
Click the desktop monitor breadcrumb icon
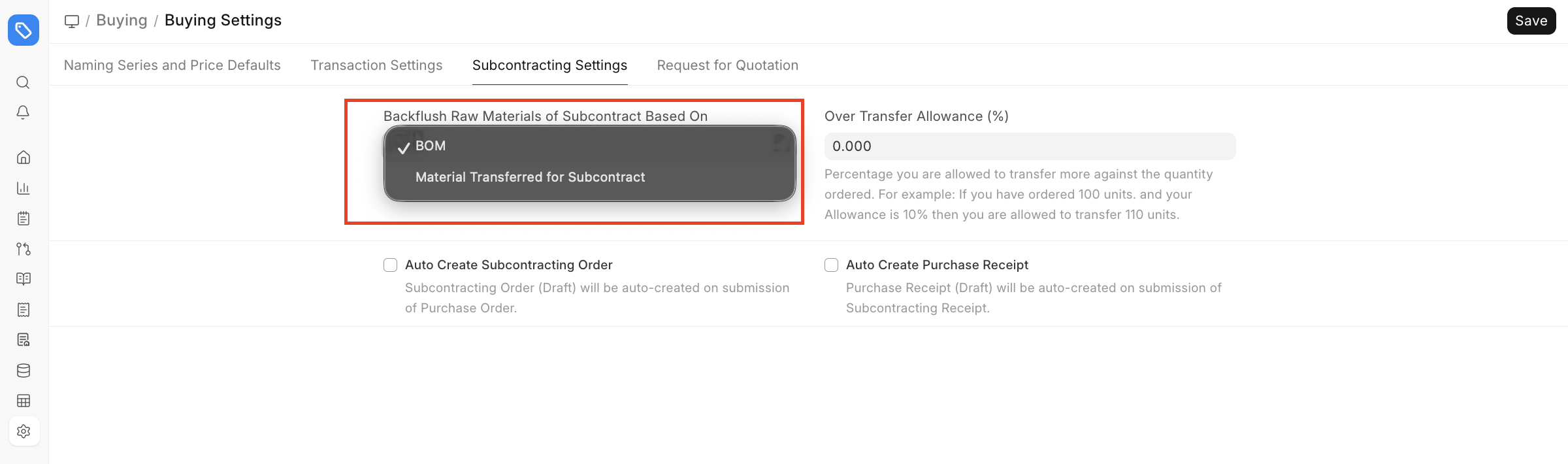tap(72, 21)
